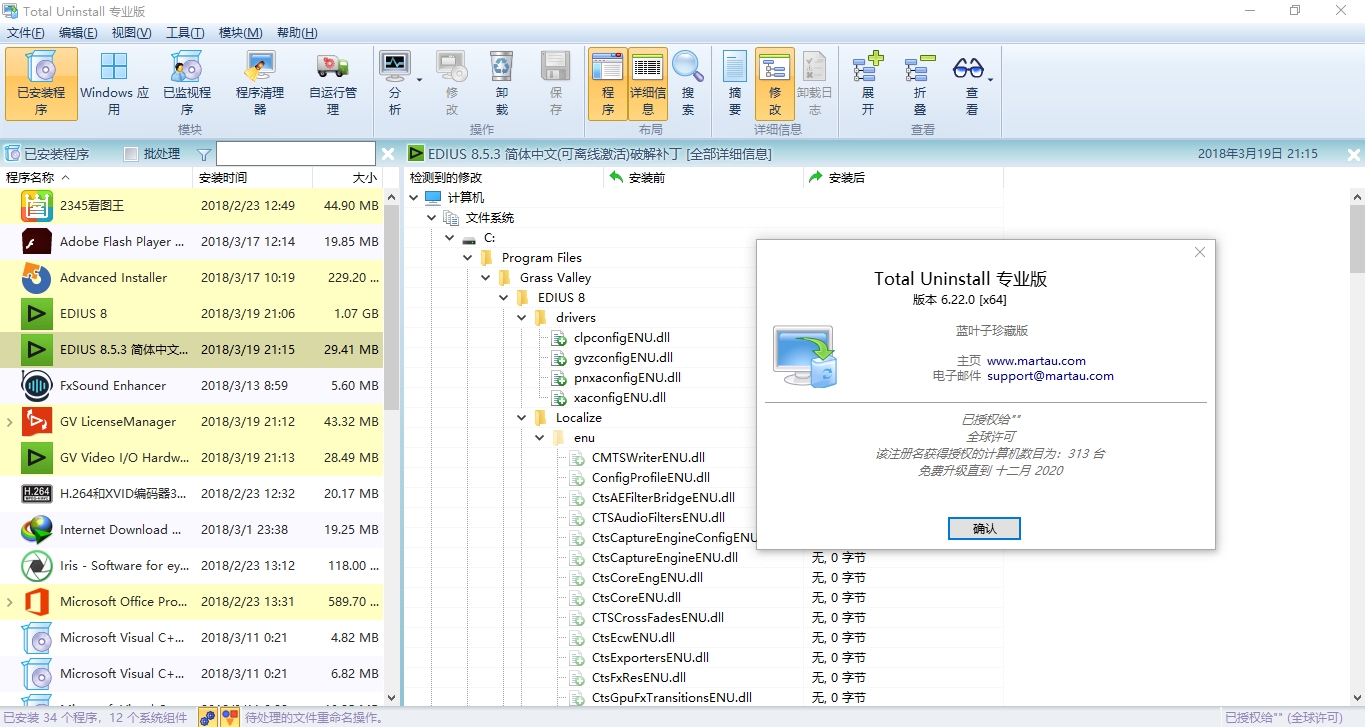Image resolution: width=1365 pixels, height=727 pixels.
Task: Focus the program search input field
Action: point(296,154)
